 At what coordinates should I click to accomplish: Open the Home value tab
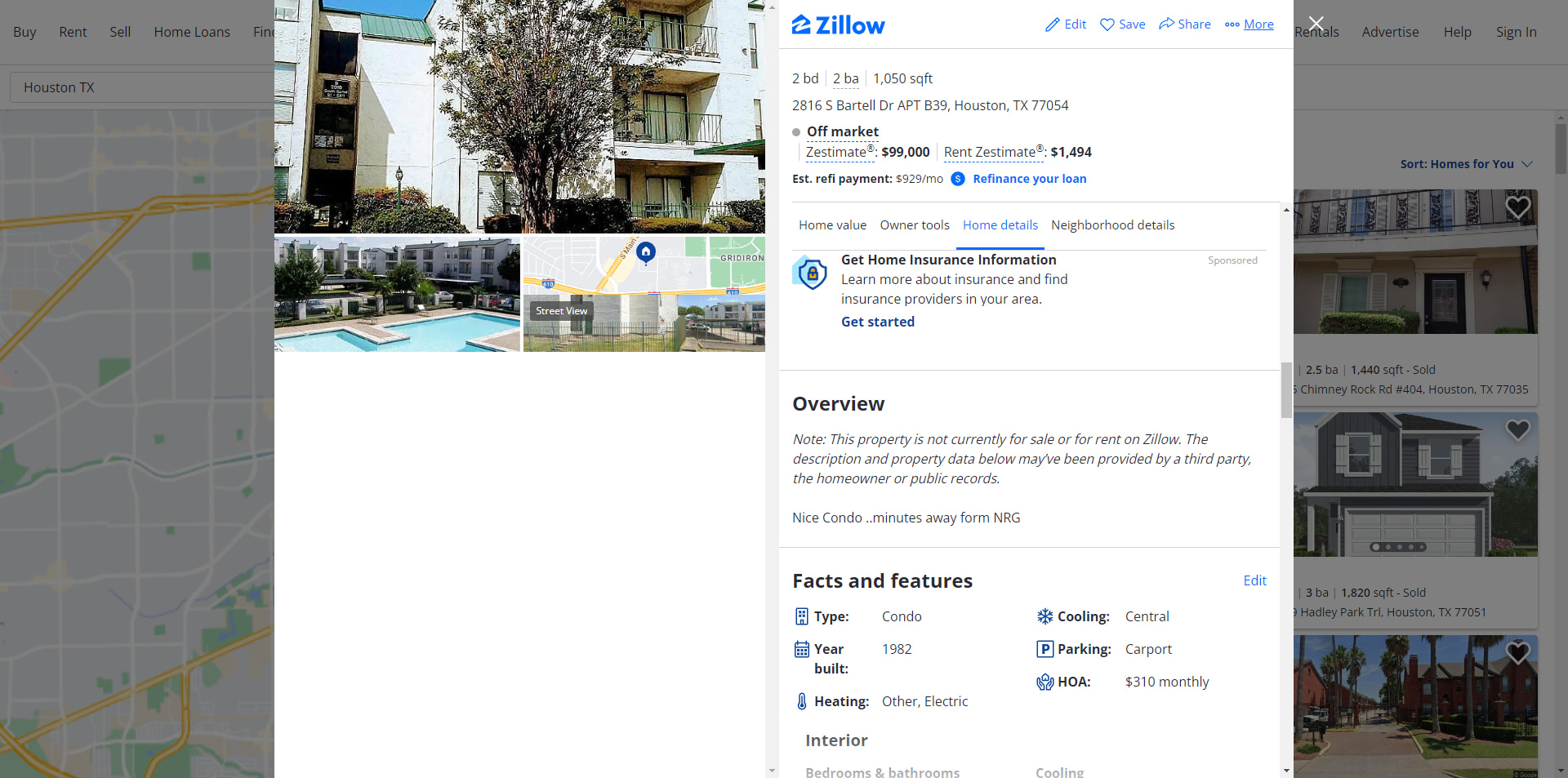coord(832,225)
